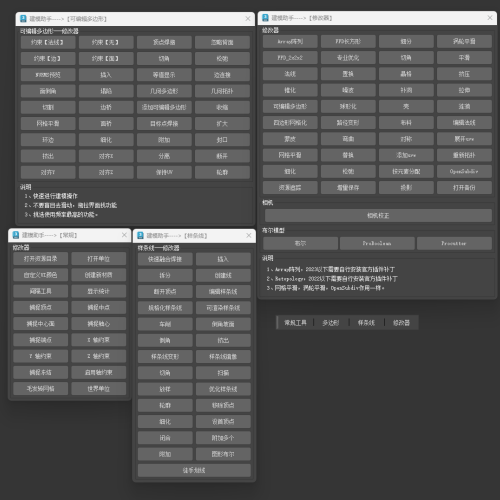Open the 多边形 toolbar tab
Viewport: 500px width, 500px height.
(331, 323)
